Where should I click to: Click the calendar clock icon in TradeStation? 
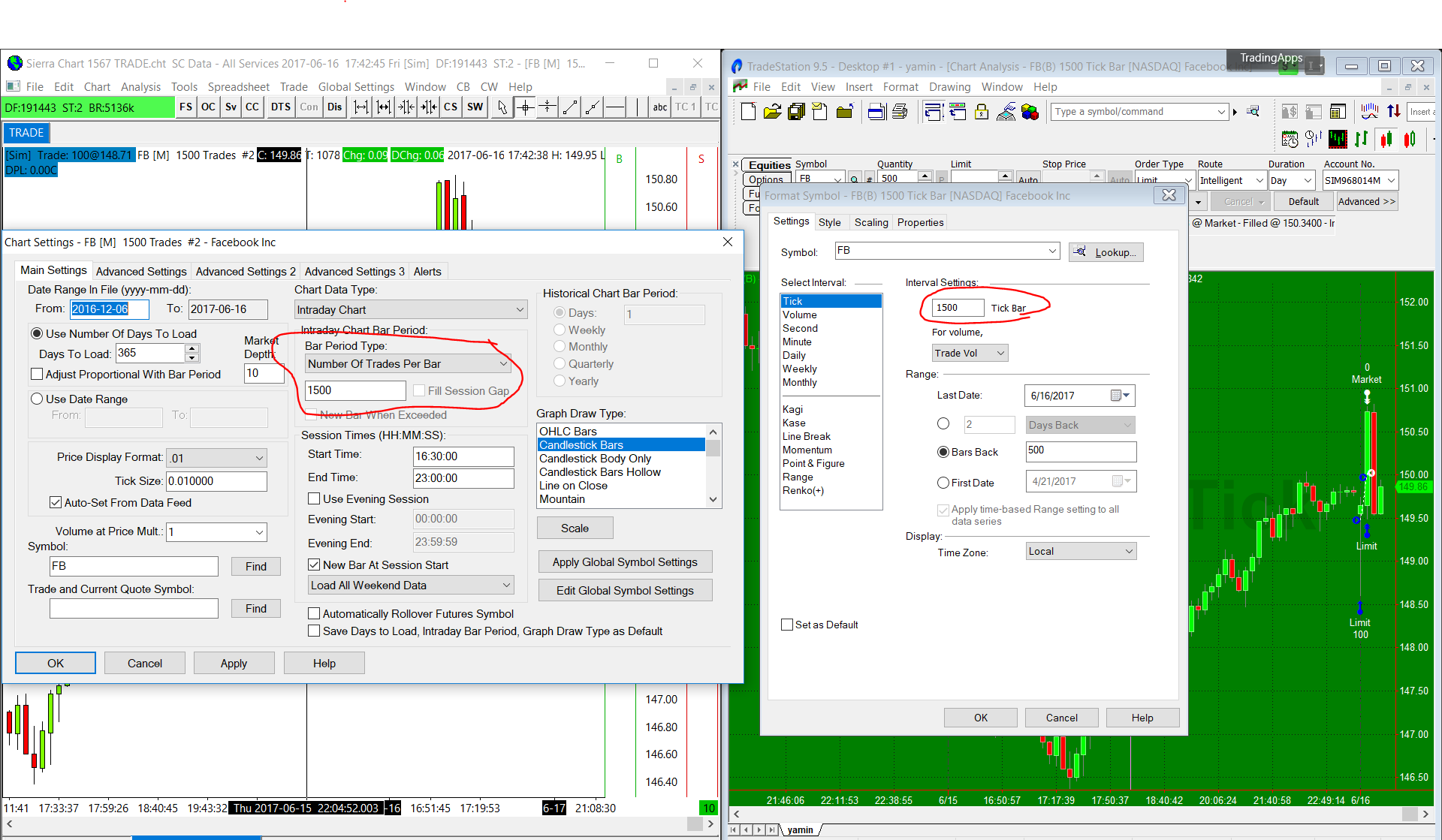click(x=1290, y=139)
